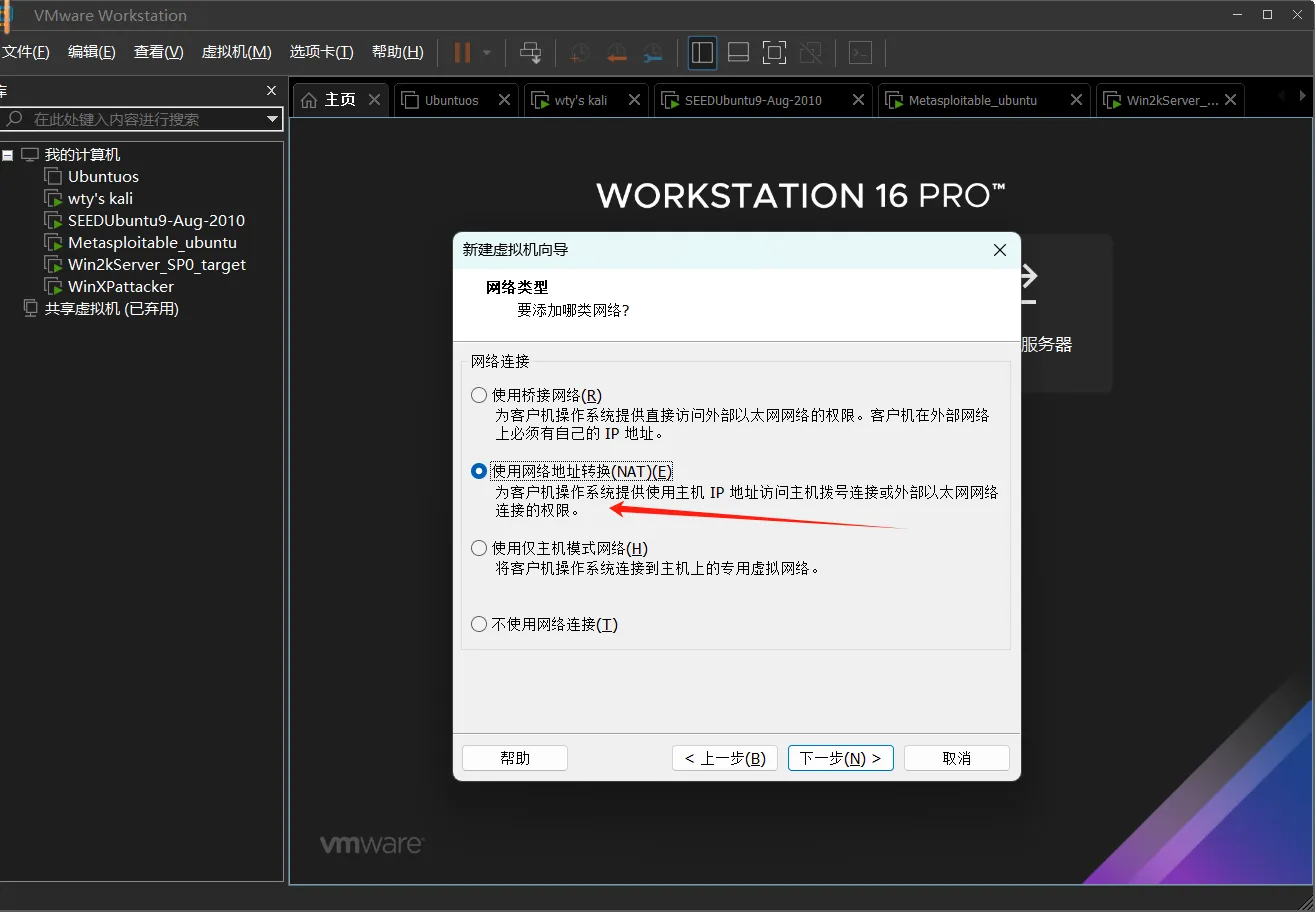Image resolution: width=1315 pixels, height=912 pixels.
Task: Click the running VM icon beside wty's kali in tree
Action: (x=53, y=199)
